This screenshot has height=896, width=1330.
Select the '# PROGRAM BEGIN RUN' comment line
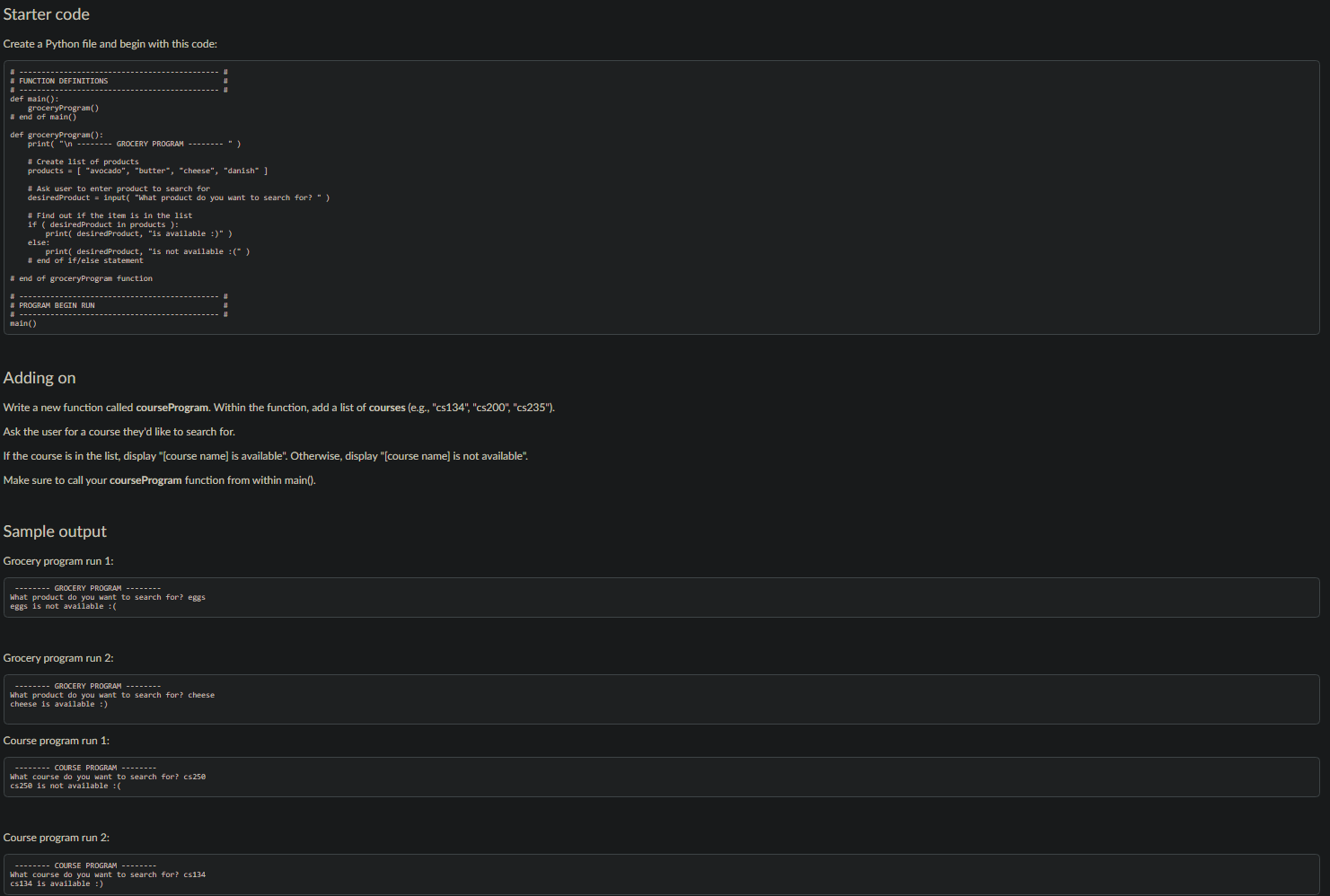click(119, 305)
